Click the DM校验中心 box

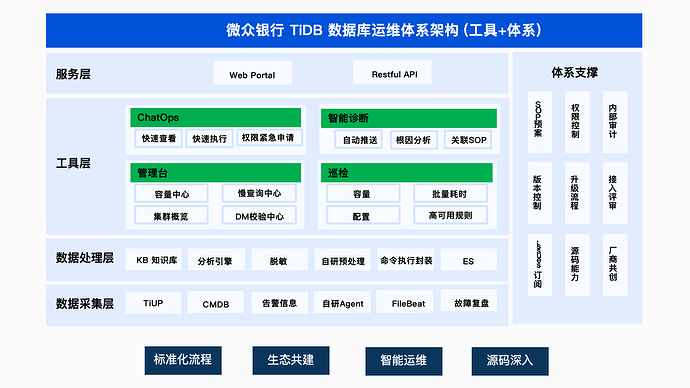click(259, 216)
